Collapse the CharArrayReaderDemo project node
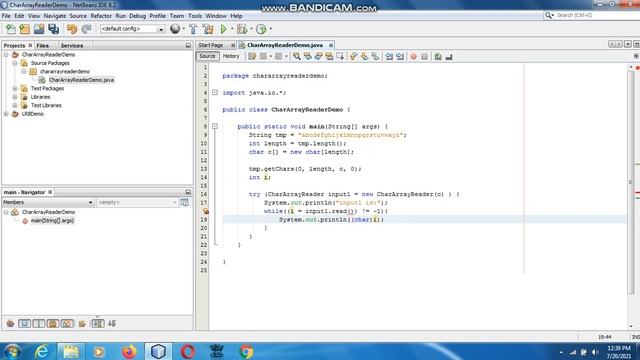Image resolution: width=640 pixels, height=360 pixels. click(6, 55)
